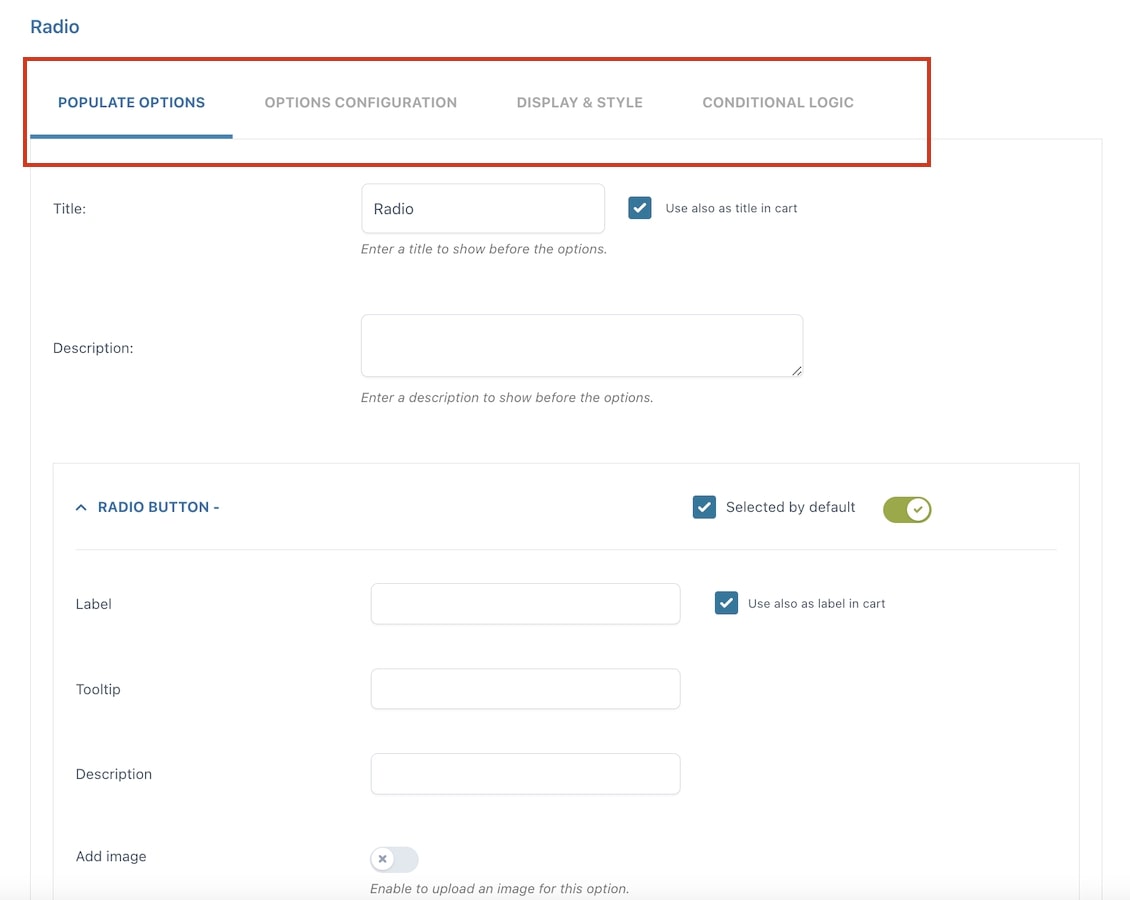Viewport: 1130px width, 900px height.
Task: Enable the Add image toggle
Action: (x=394, y=859)
